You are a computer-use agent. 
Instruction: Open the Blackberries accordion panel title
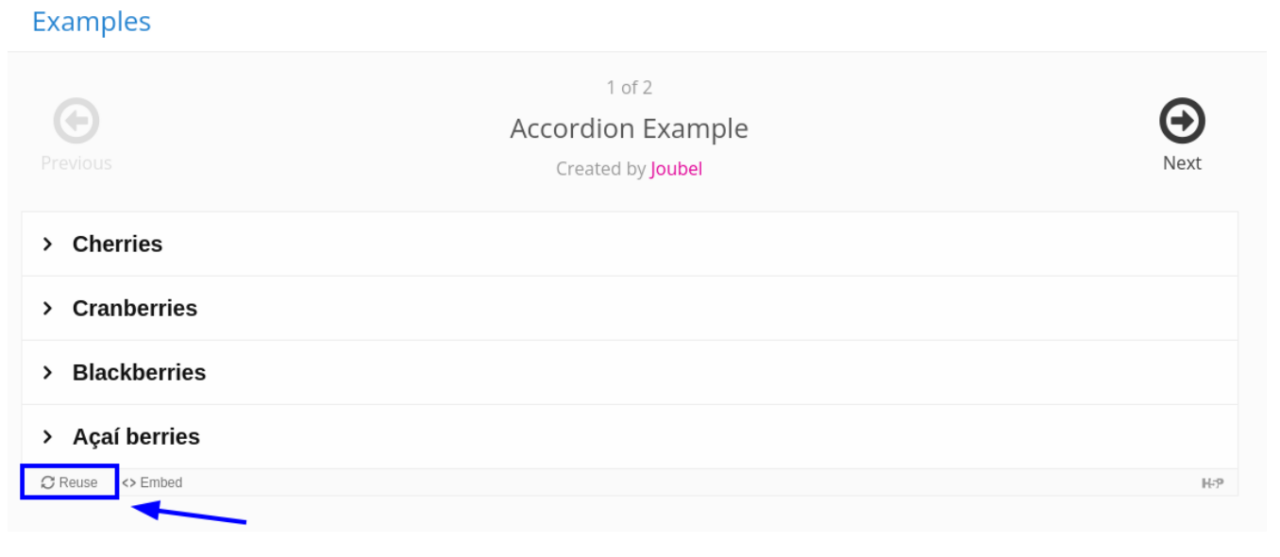[x=139, y=372]
